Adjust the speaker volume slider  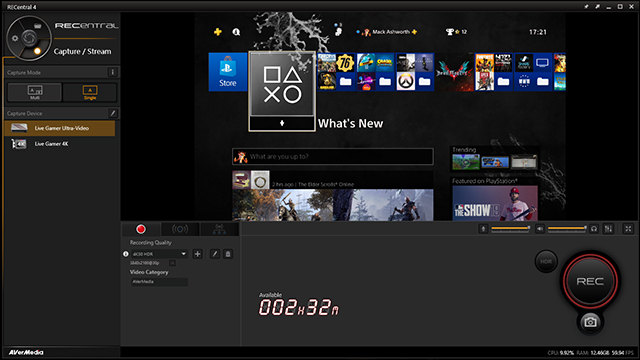coord(567,229)
